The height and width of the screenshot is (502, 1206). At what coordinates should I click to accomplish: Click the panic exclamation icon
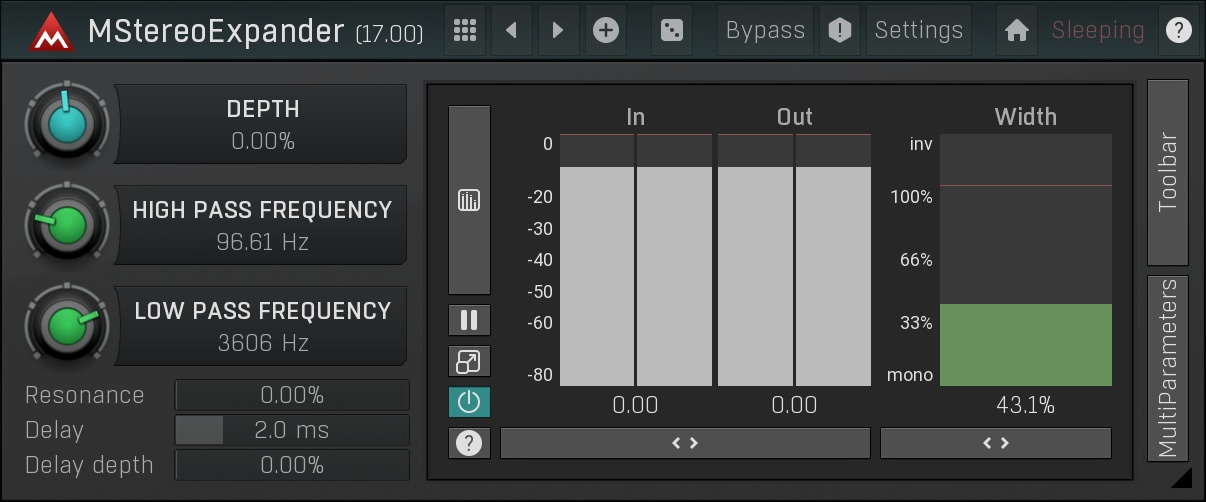pos(840,30)
